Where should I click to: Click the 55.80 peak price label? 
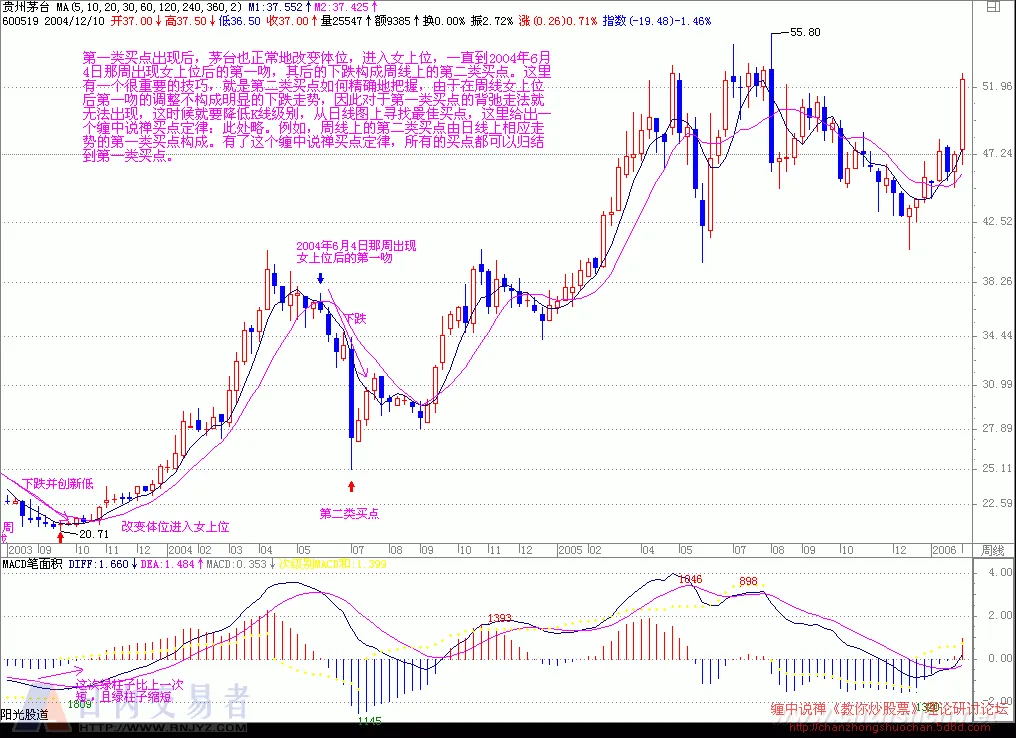click(805, 32)
